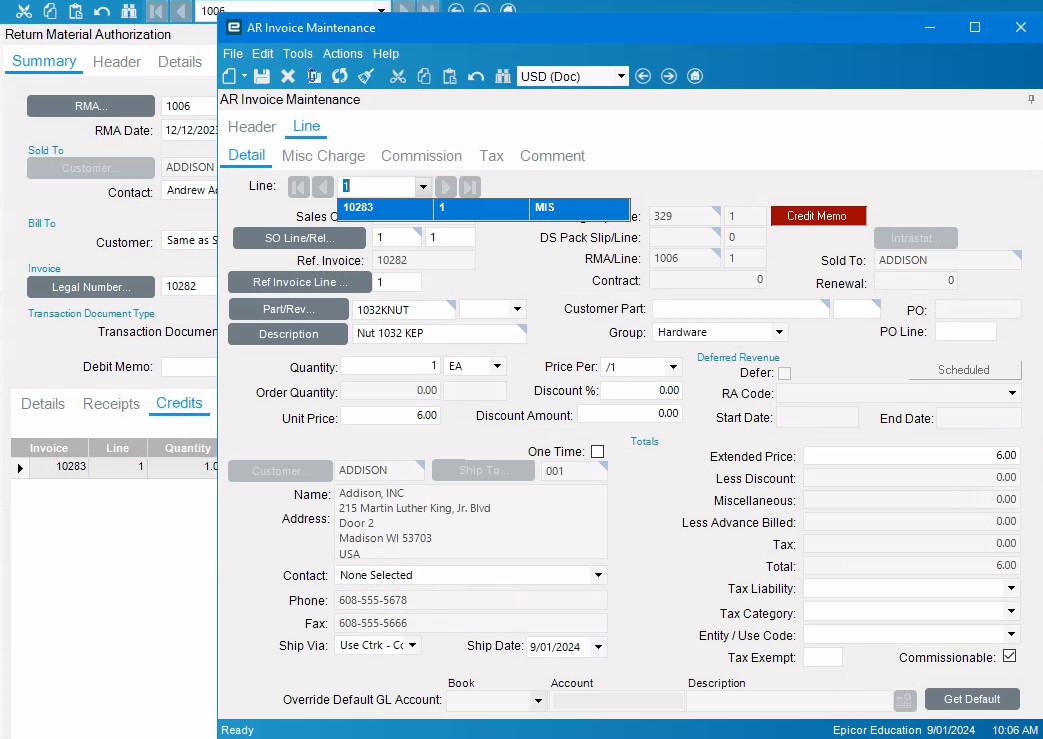The image size is (1043, 739).
Task: Click the Refresh toolbar icon
Action: pyautogui.click(x=340, y=76)
